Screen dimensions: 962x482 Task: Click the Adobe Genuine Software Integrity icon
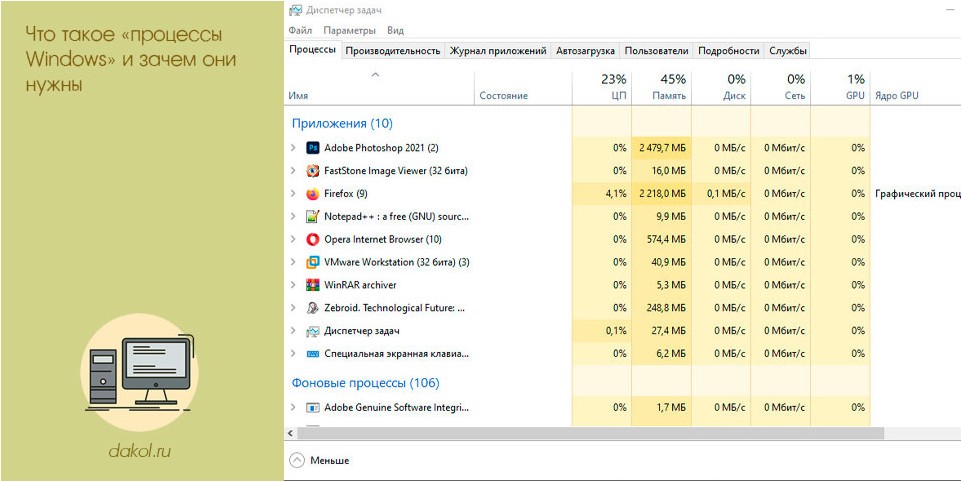[x=313, y=407]
